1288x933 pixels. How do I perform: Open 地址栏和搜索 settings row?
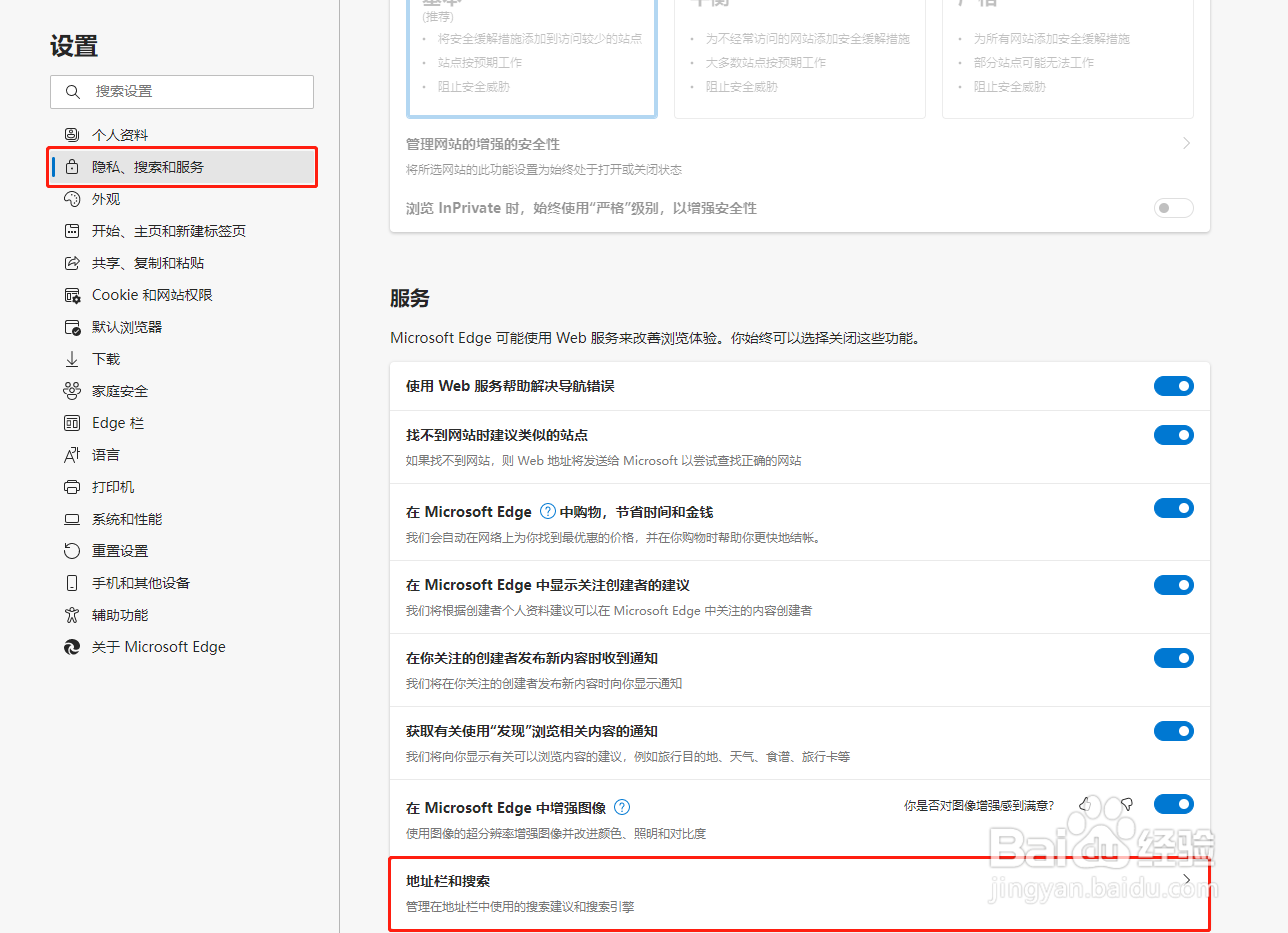(799, 893)
